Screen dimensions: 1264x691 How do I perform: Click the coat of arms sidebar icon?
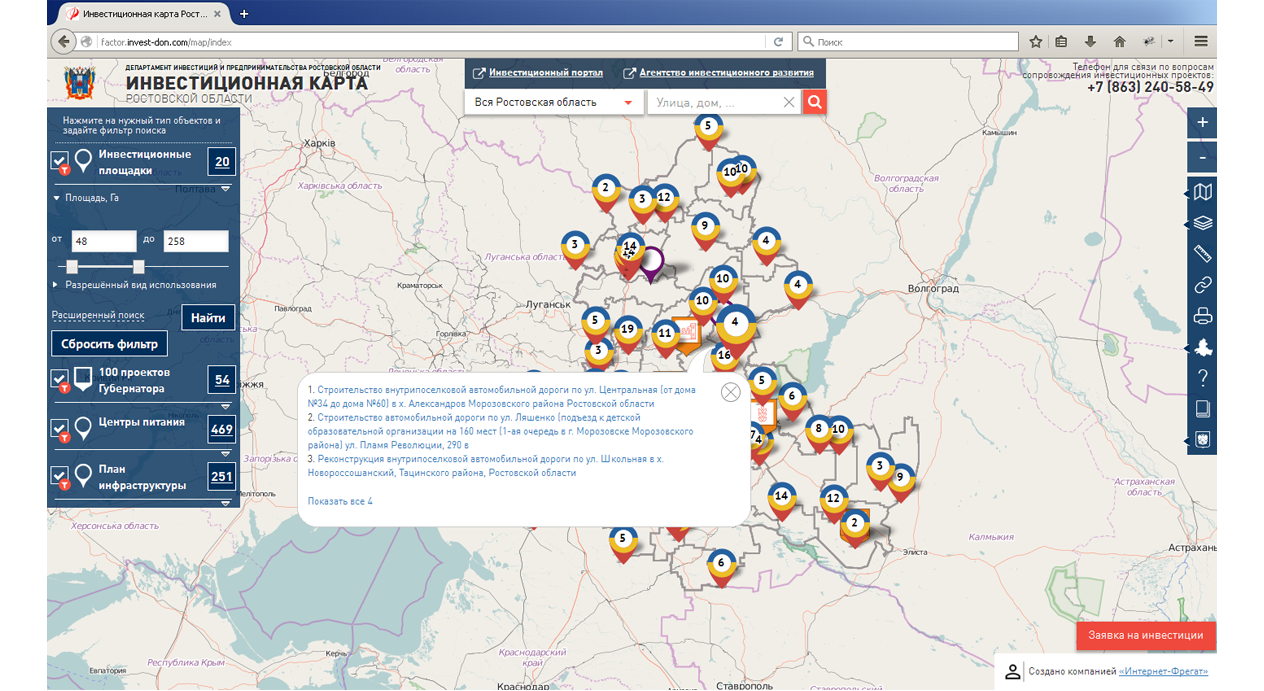coord(1203,439)
